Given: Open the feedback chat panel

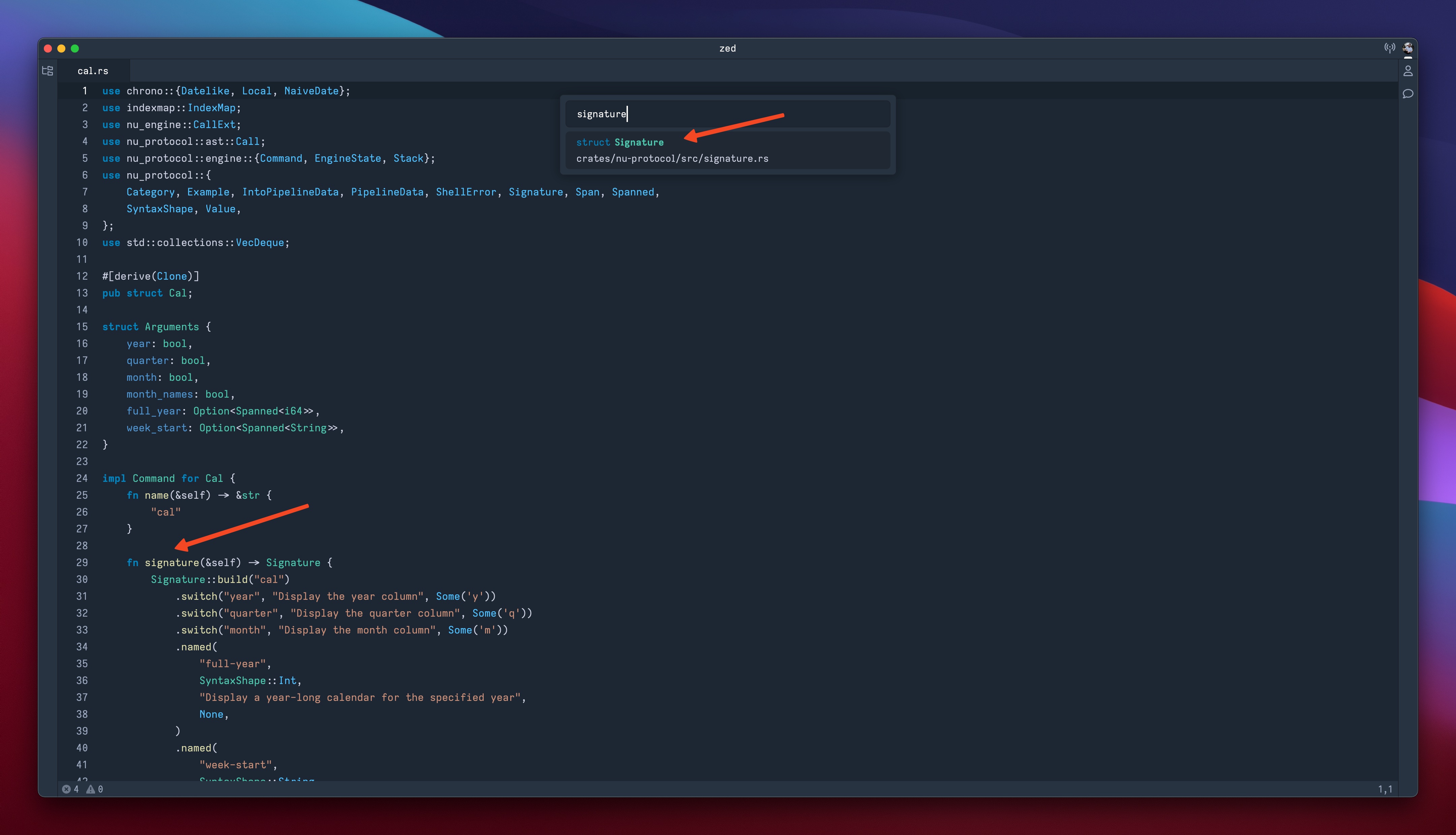Looking at the screenshot, I should (x=1409, y=93).
